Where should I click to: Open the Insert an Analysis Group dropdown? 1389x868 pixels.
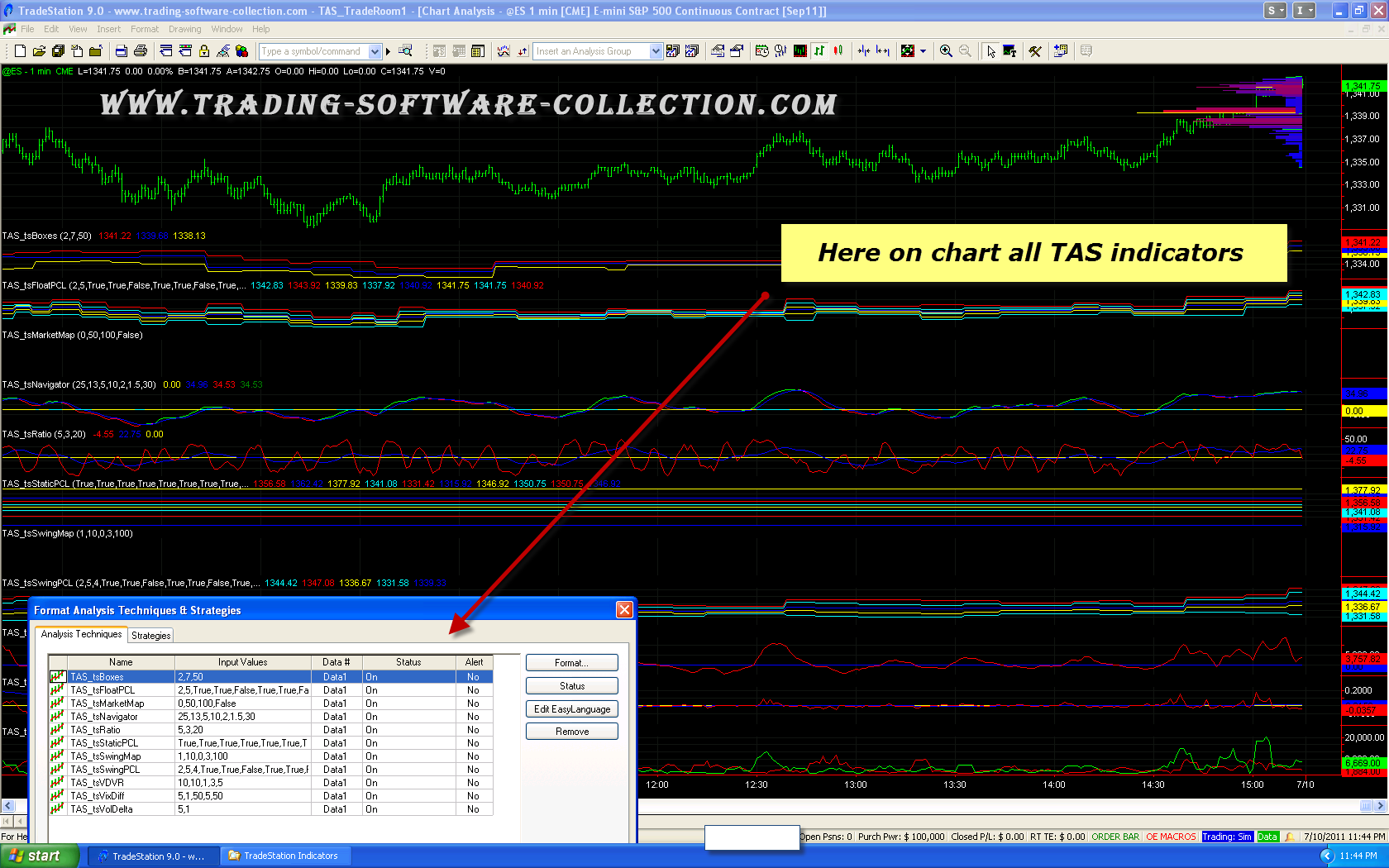[656, 51]
